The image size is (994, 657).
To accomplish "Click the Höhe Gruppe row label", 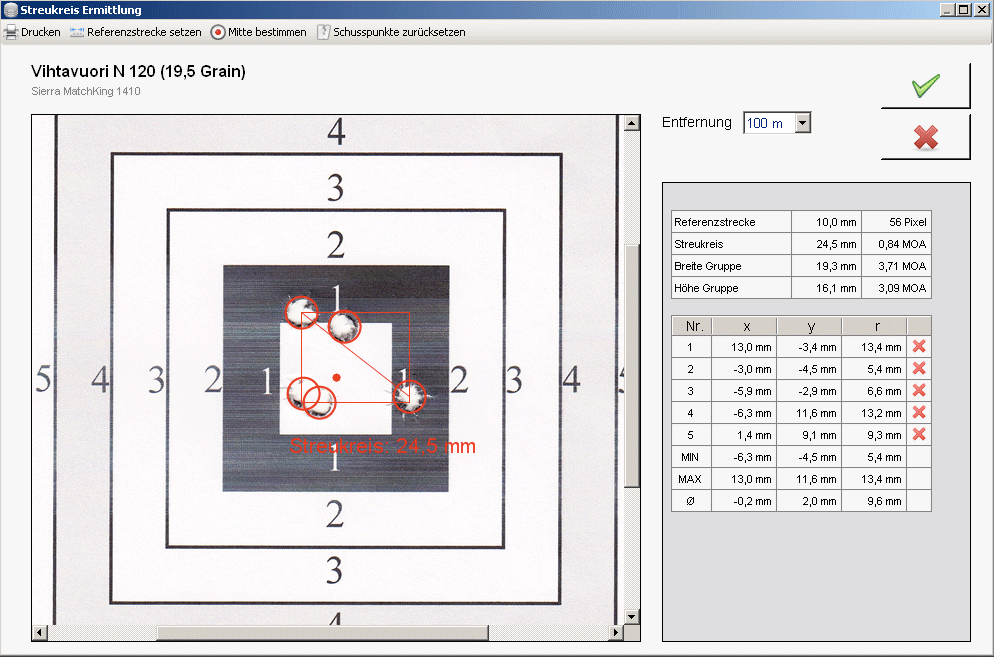I will click(x=706, y=288).
